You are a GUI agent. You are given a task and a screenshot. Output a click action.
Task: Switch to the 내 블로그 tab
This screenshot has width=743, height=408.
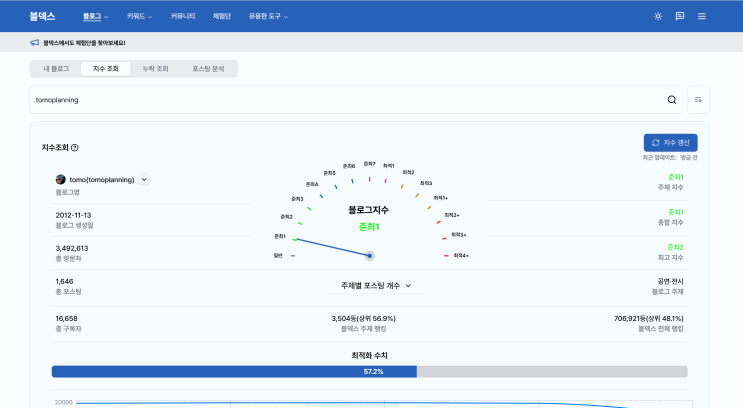56,69
